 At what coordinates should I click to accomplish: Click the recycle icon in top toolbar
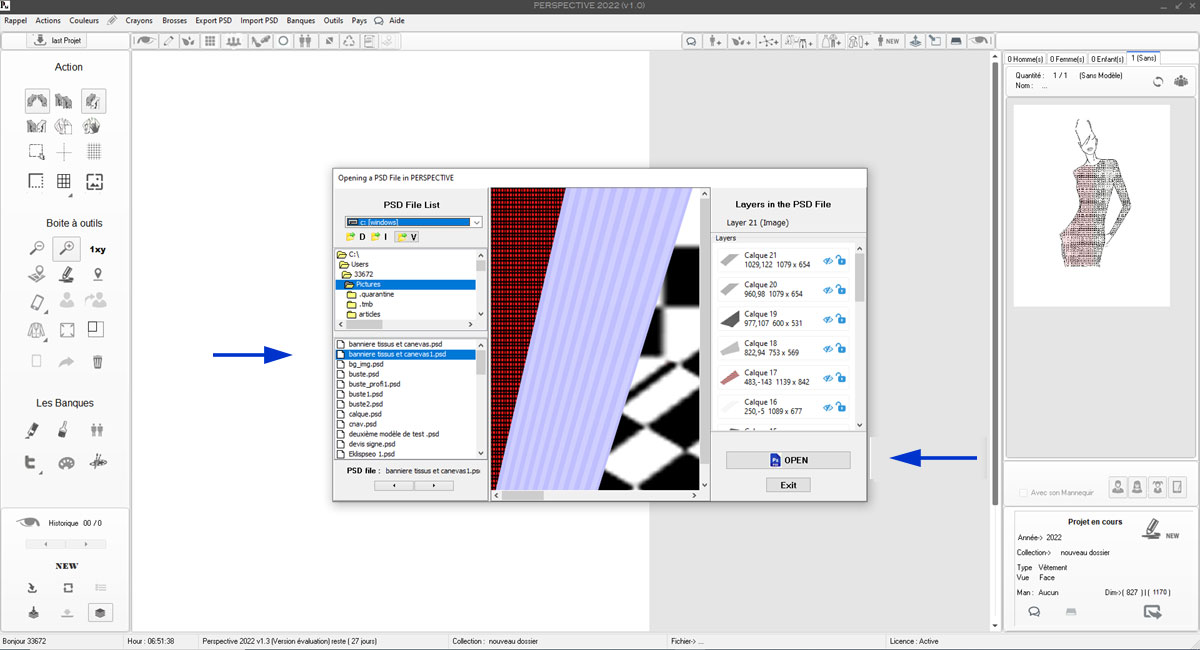(x=349, y=41)
